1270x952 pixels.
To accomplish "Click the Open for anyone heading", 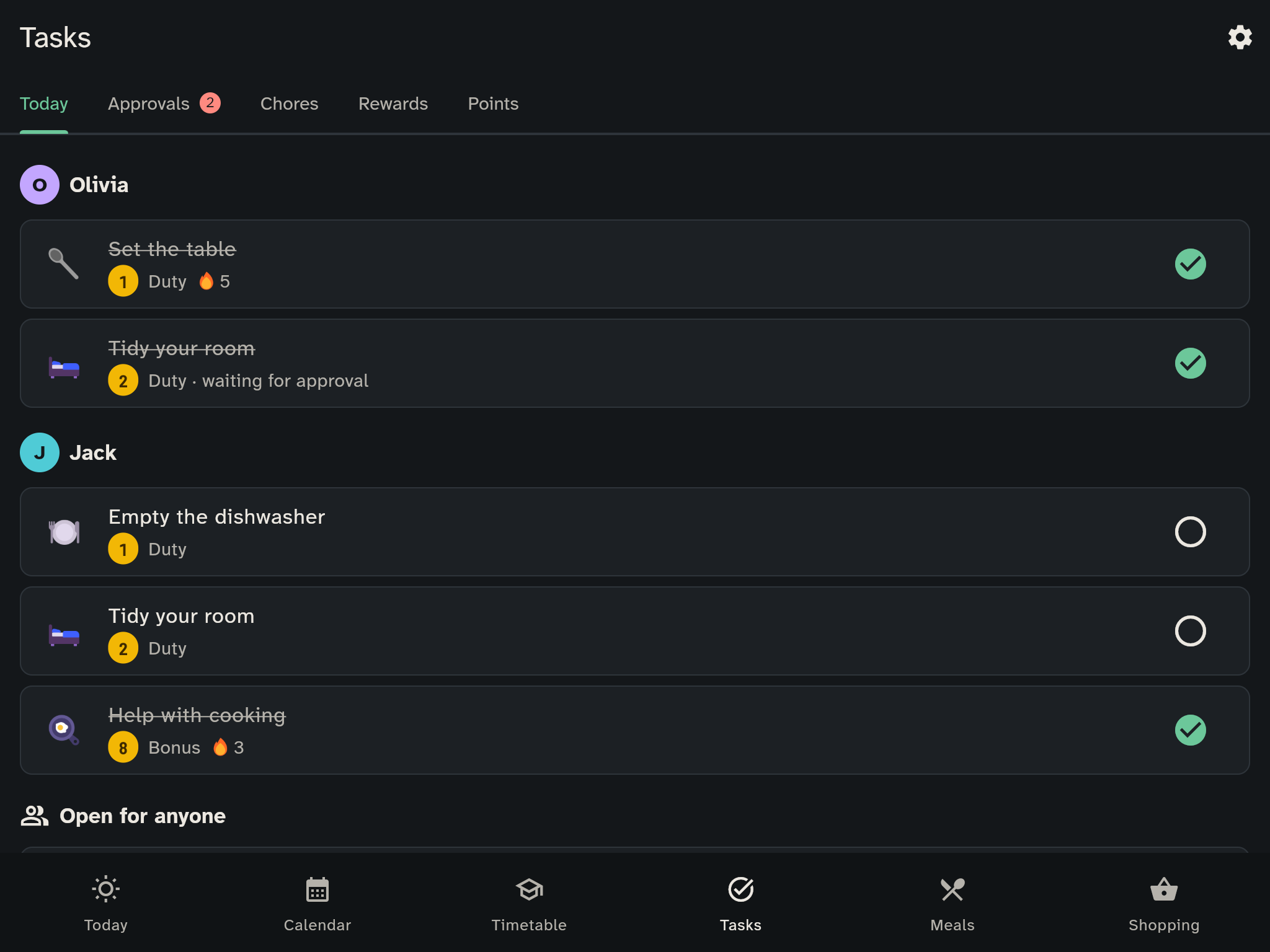I will [x=142, y=816].
